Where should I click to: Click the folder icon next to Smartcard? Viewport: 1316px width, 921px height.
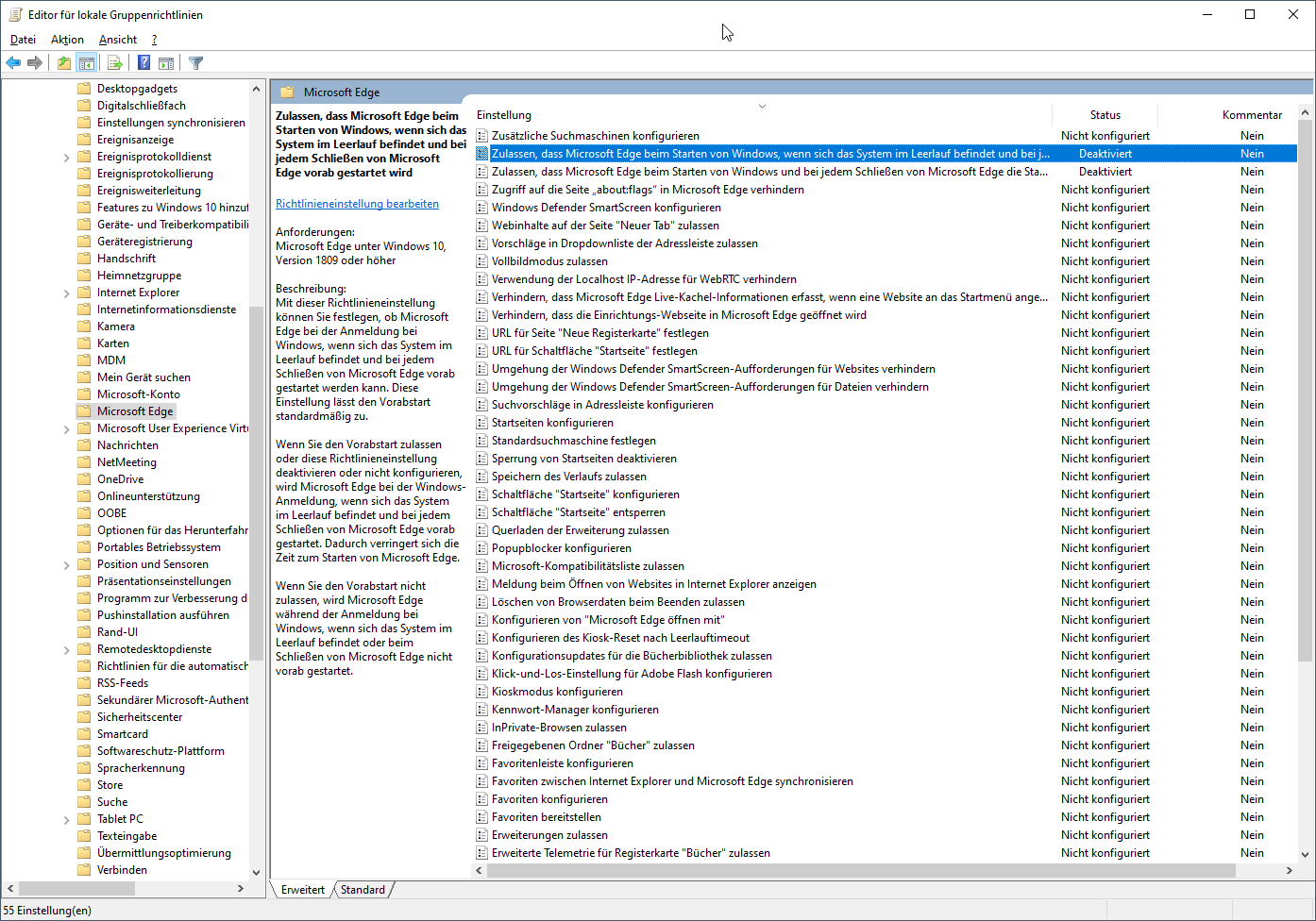pyautogui.click(x=84, y=734)
